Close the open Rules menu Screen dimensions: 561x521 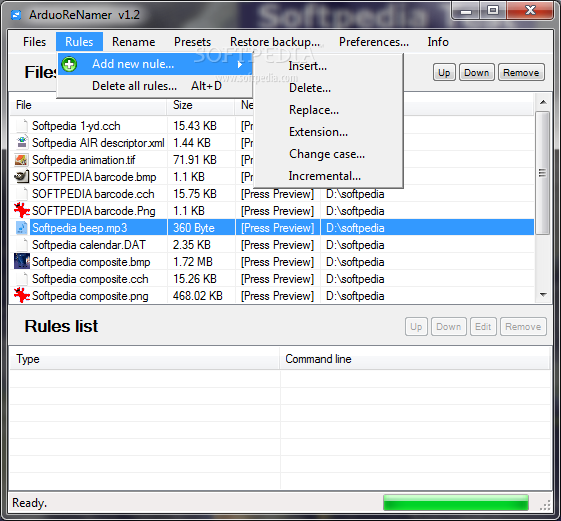79,42
